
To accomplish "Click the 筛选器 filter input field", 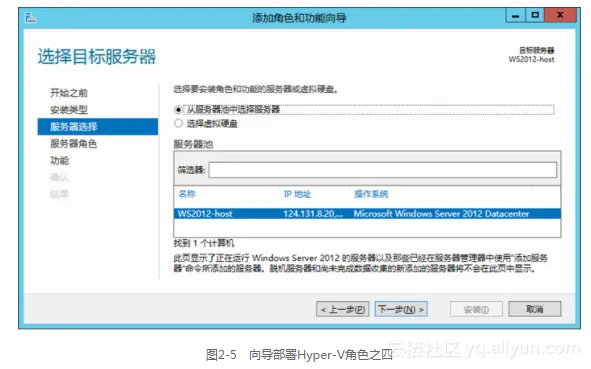I will 383,170.
